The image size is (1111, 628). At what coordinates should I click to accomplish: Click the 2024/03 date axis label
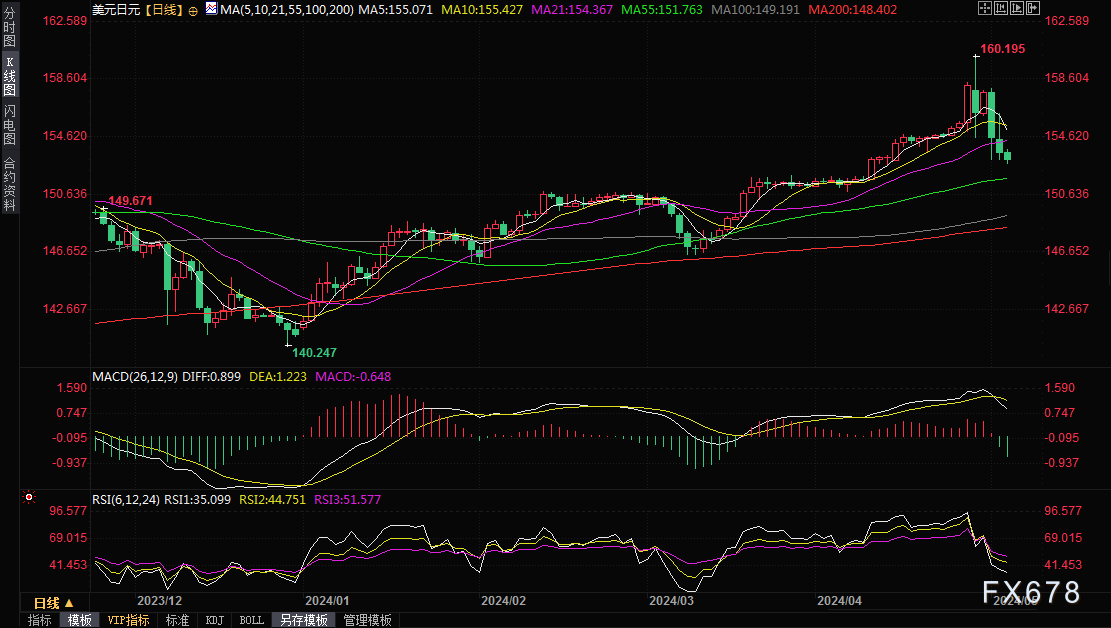[x=672, y=600]
